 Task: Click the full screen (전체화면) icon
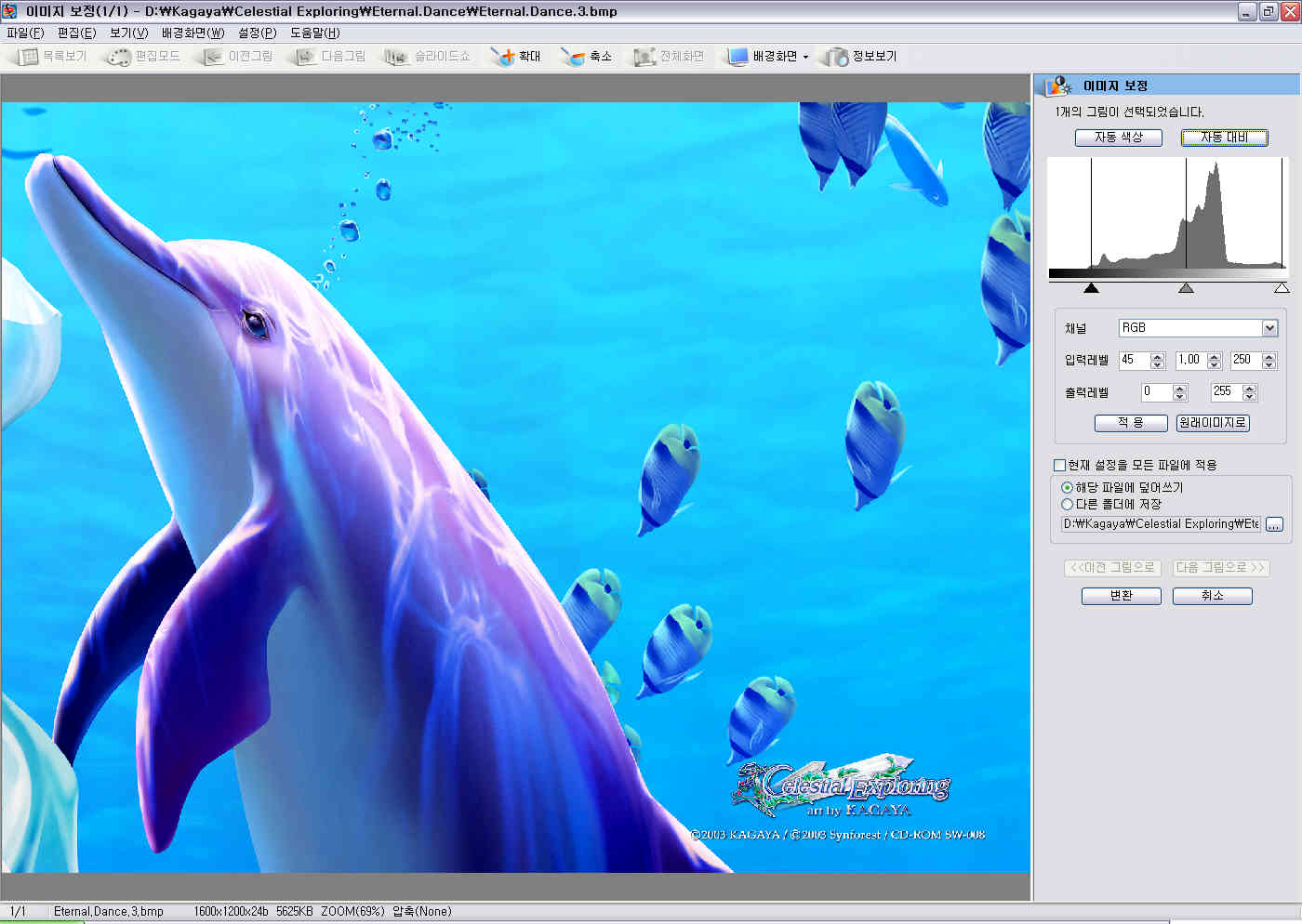pos(644,57)
